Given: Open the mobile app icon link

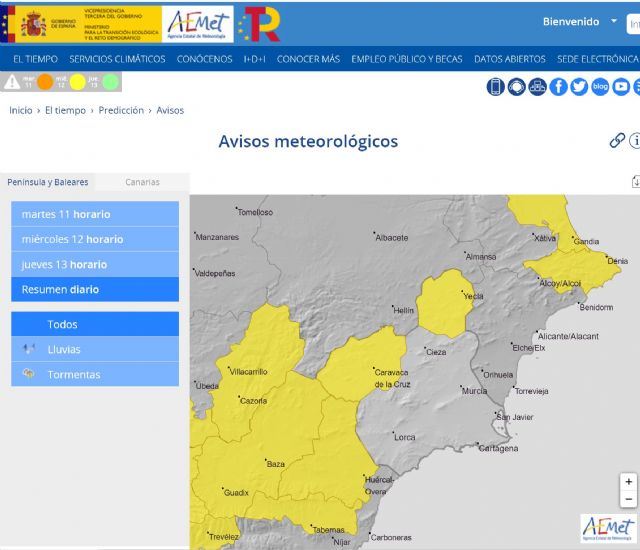Looking at the screenshot, I should (496, 87).
